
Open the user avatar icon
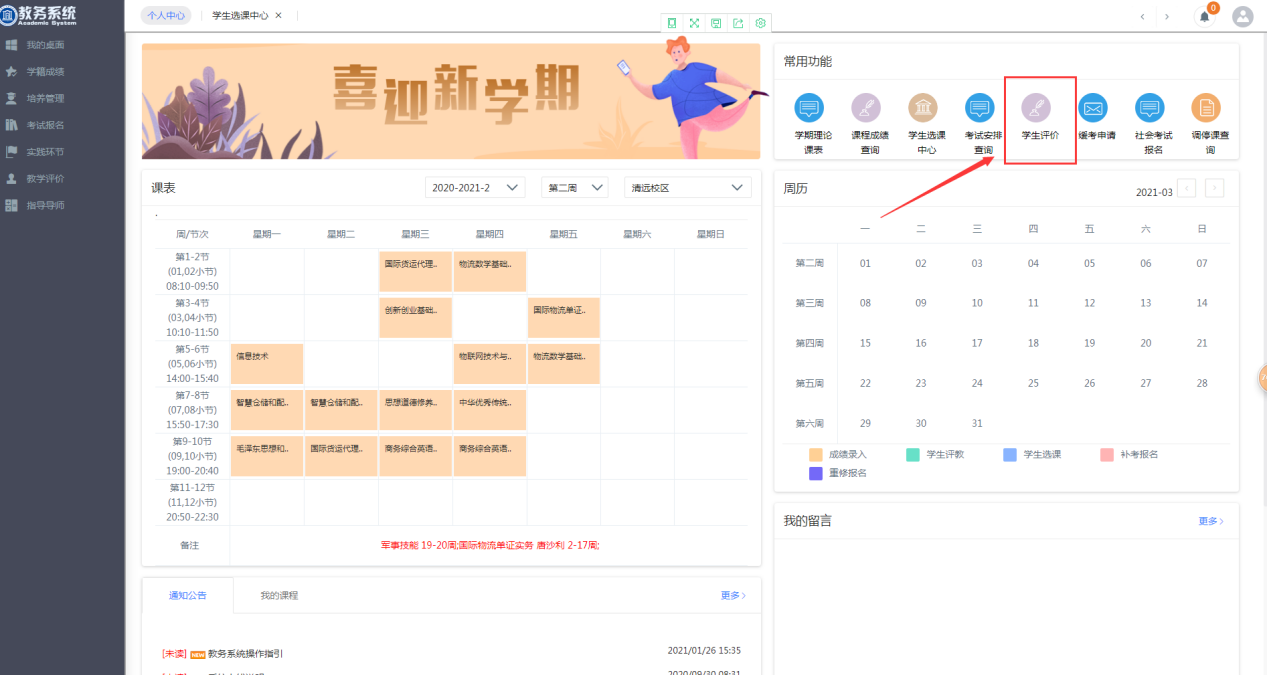1242,17
